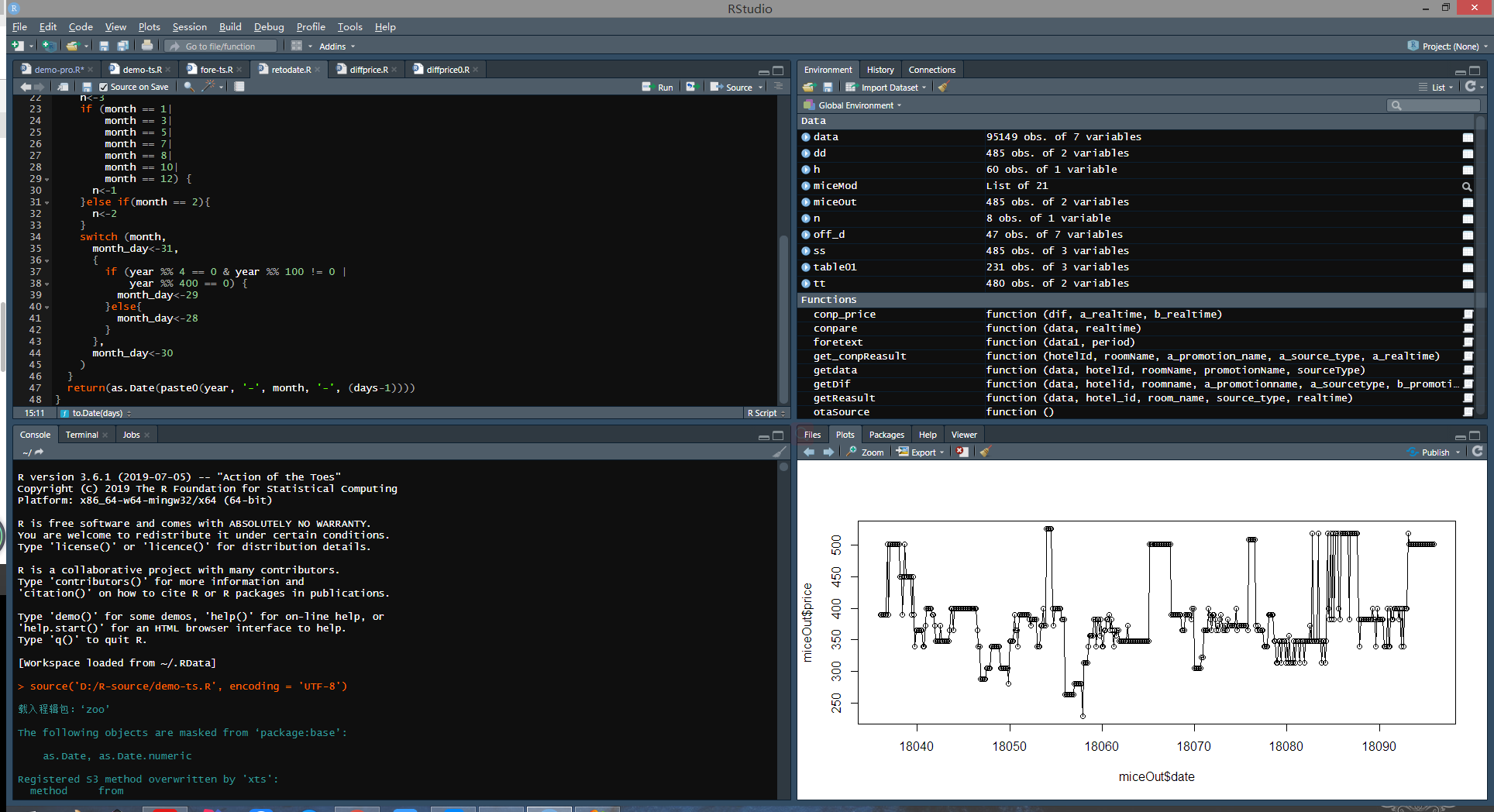Clear environment objects with broom icon
This screenshot has height=812, width=1494.
(943, 88)
